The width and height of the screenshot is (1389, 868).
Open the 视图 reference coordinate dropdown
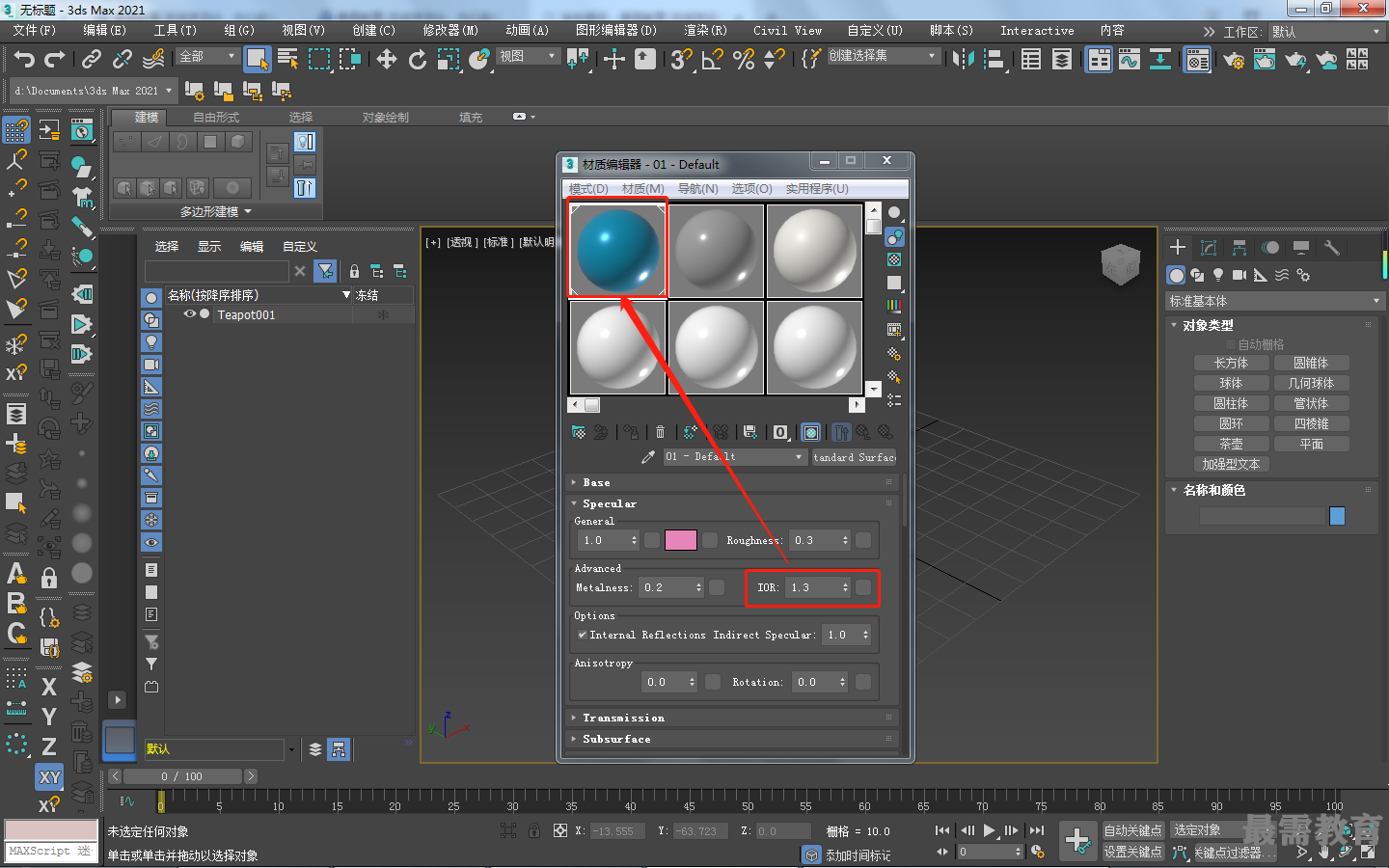click(528, 57)
